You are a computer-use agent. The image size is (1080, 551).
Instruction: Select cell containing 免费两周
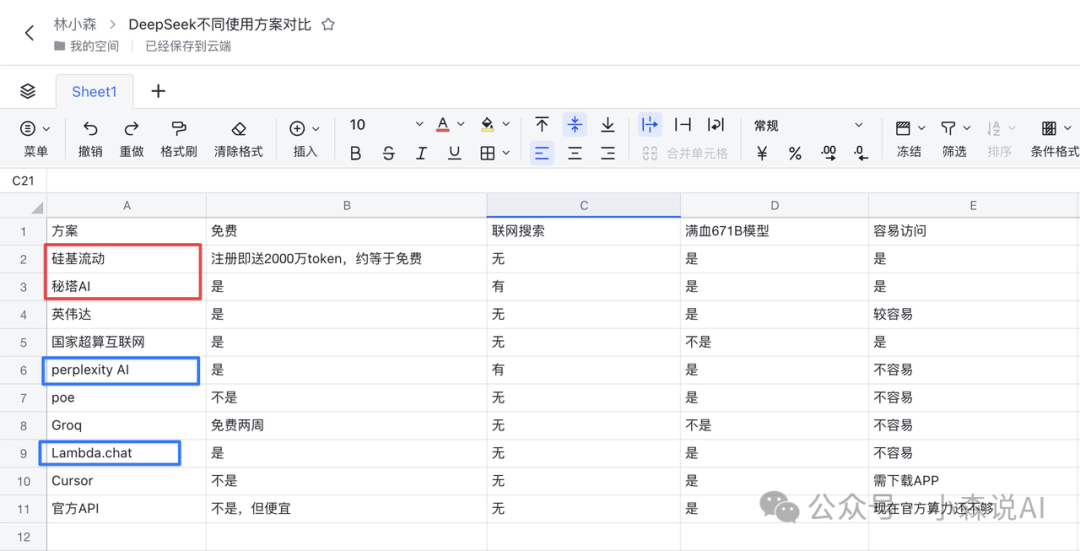coord(346,426)
